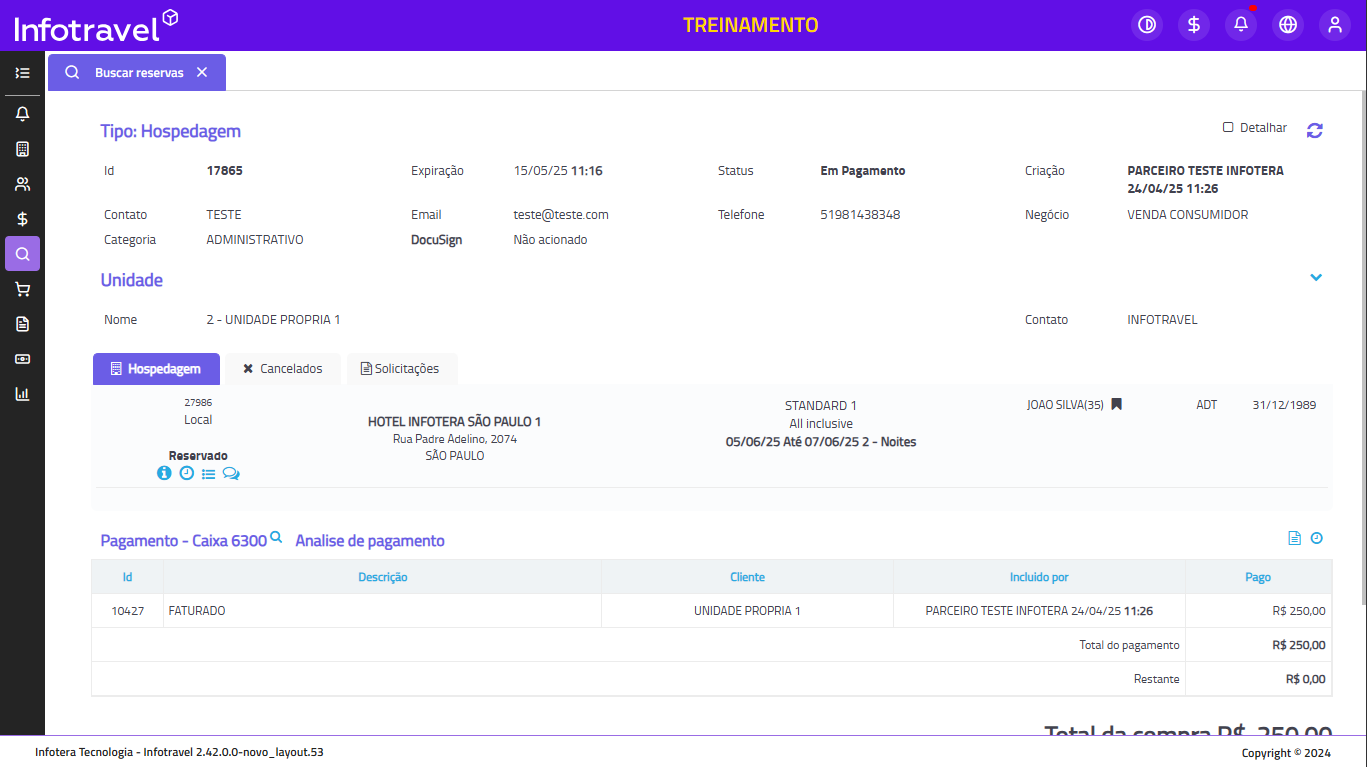1367x767 pixels.
Task: Open the Solicitações tab
Action: point(400,369)
